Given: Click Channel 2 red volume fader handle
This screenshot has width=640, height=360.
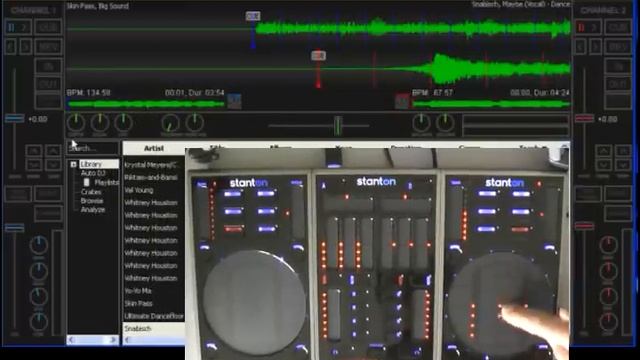Looking at the screenshot, I should tap(584, 226).
